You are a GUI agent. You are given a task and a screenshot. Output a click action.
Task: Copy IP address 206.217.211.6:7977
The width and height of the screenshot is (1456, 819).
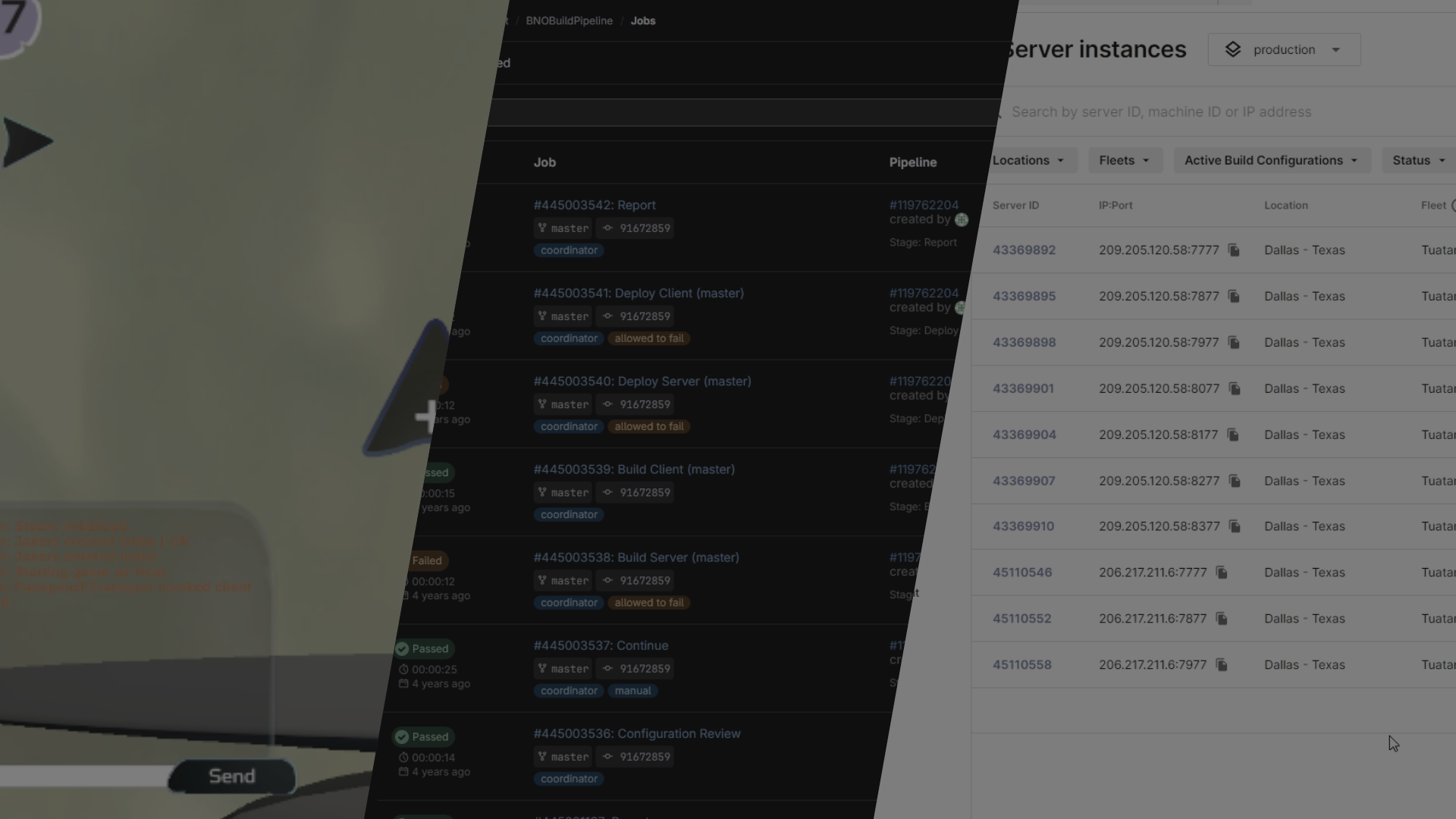click(1222, 665)
